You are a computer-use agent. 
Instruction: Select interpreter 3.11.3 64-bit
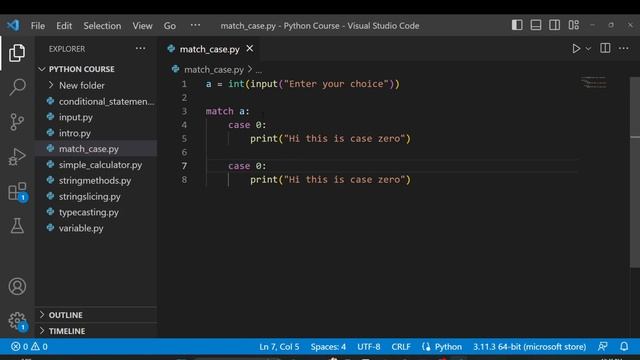529,347
